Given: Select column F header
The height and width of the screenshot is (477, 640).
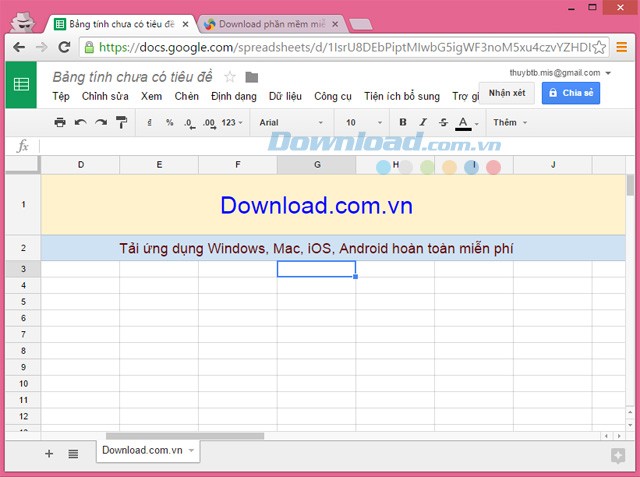Looking at the screenshot, I should click(238, 165).
